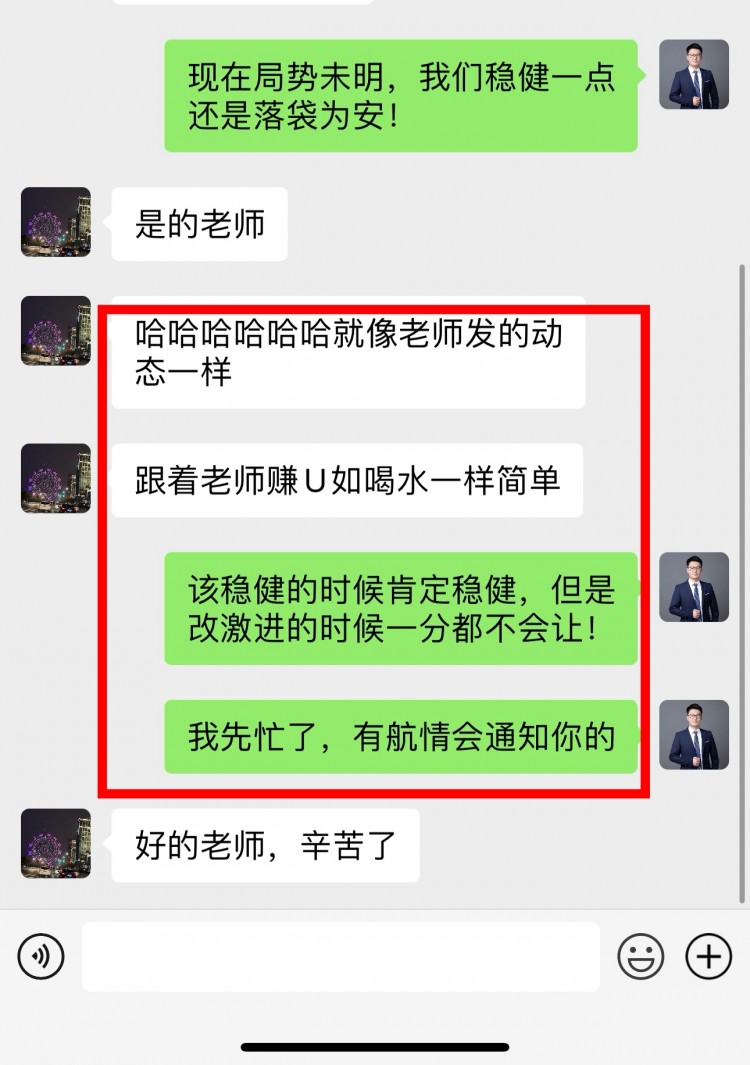The height and width of the screenshot is (1065, 750).
Task: Select the 好的老师，辛苦了 message bubble
Action: tap(266, 846)
